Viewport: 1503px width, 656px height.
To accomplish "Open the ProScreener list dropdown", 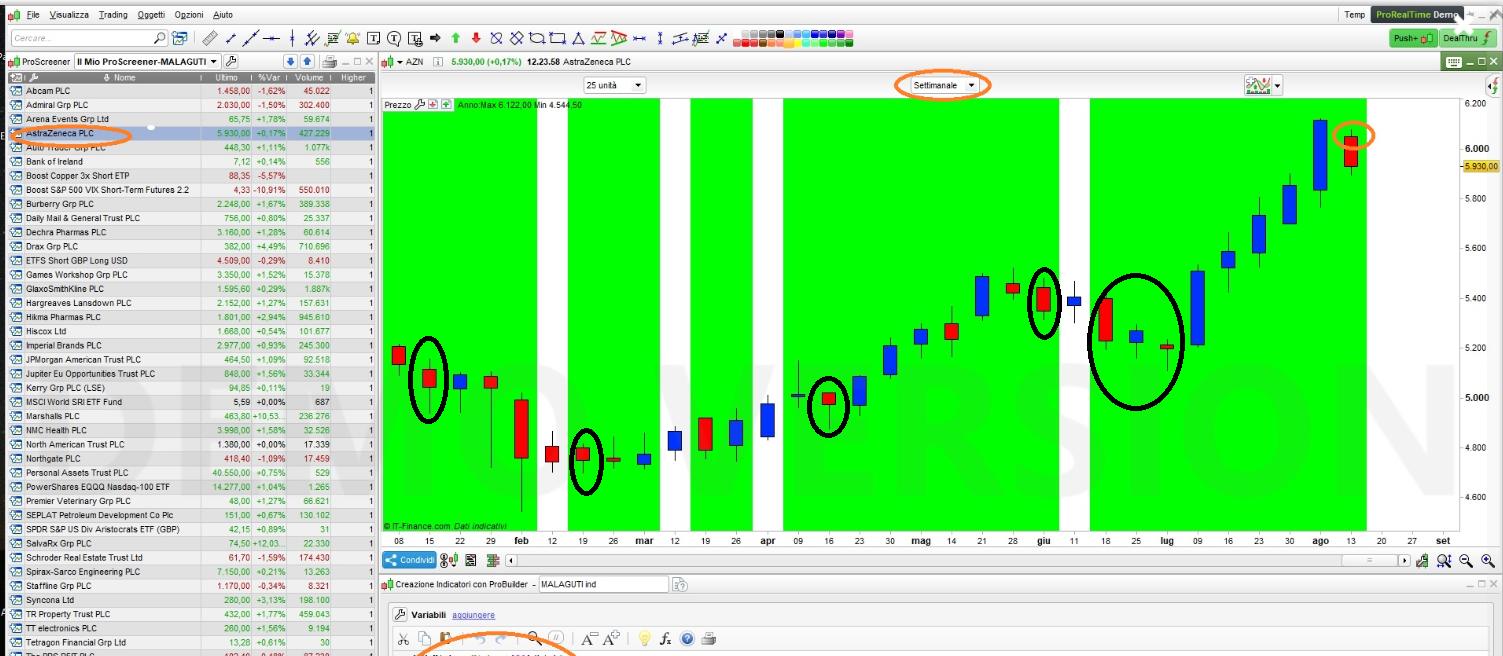I will 147,62.
